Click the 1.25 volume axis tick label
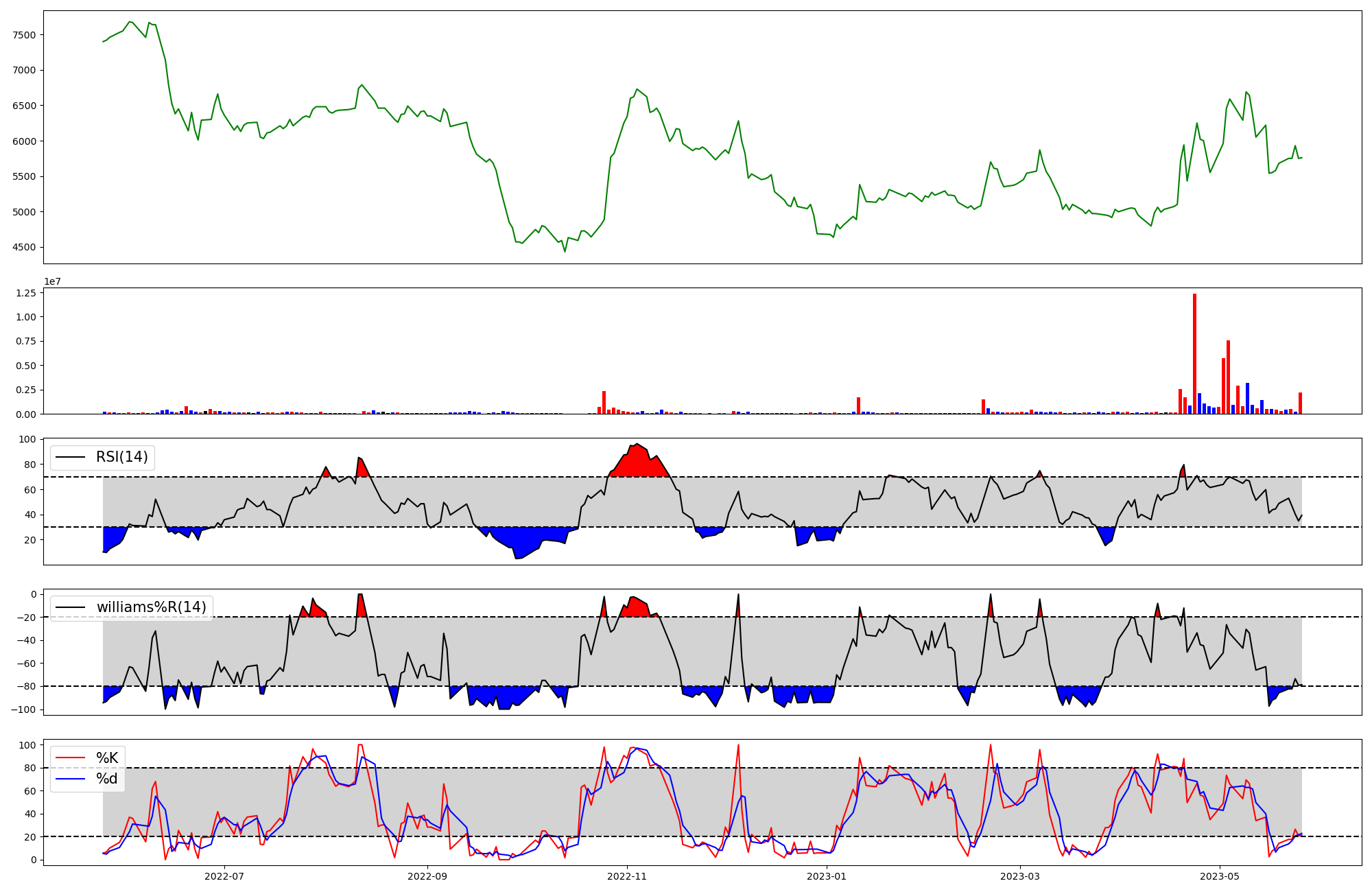This screenshot has height=892, width=1372. [26, 293]
